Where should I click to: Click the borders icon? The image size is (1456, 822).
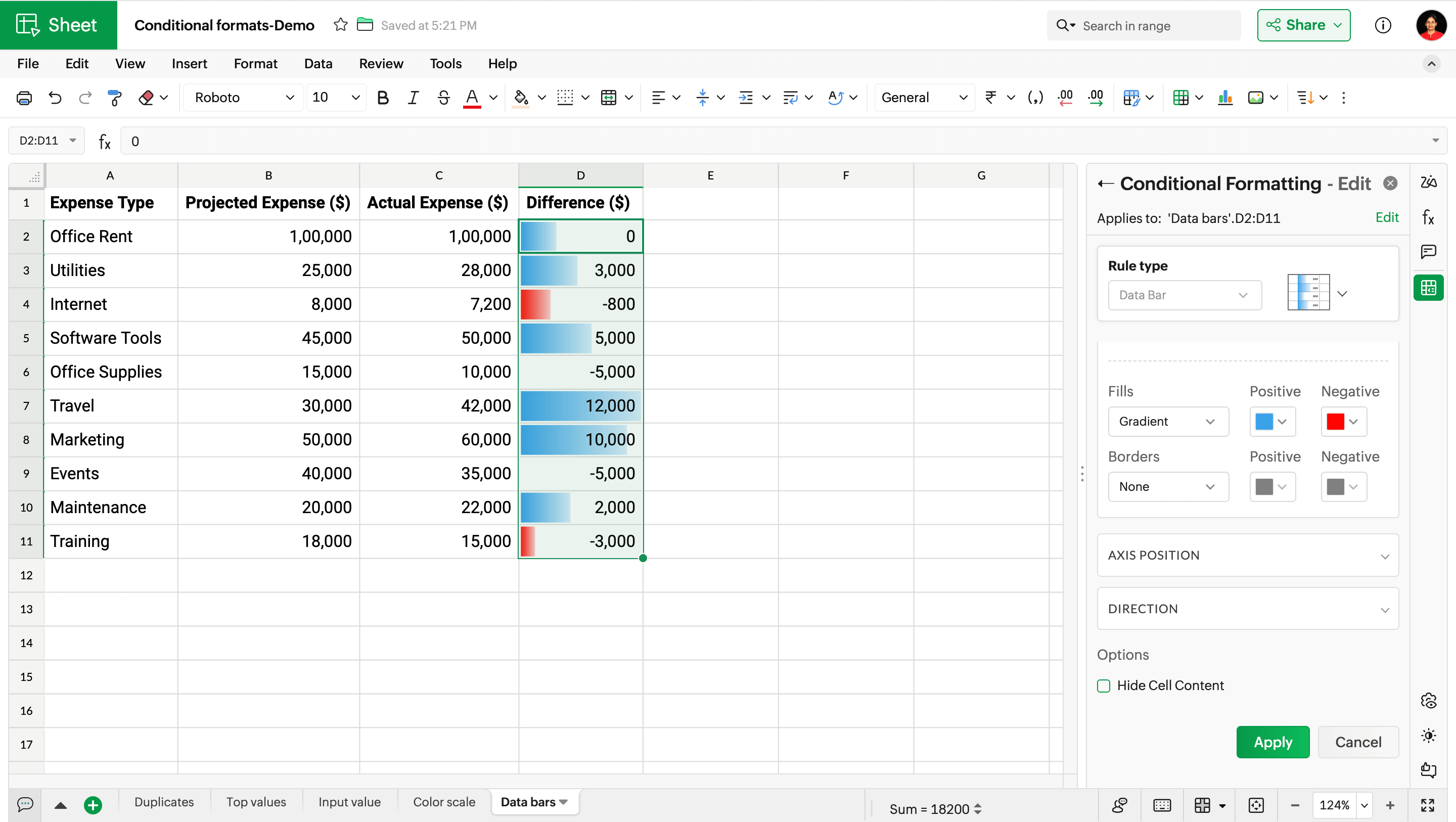[565, 98]
